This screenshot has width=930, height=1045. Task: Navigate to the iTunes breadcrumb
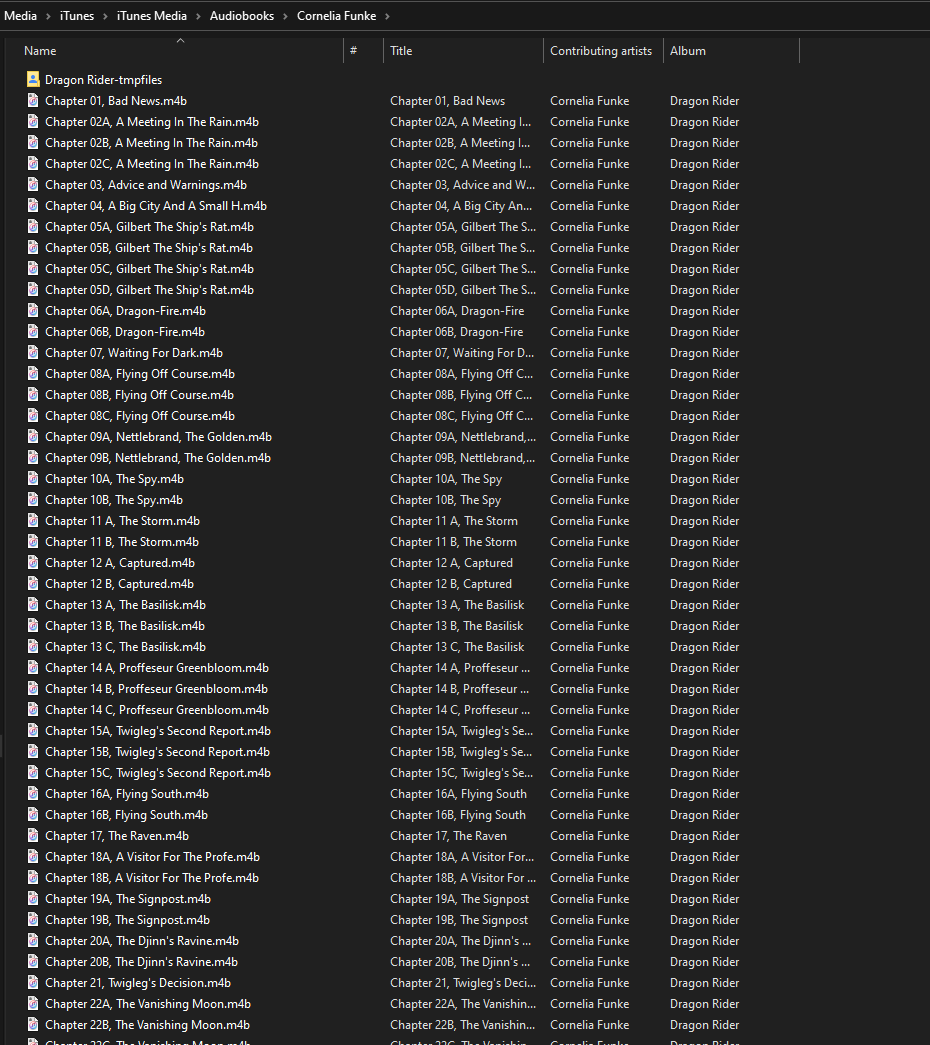coord(77,16)
